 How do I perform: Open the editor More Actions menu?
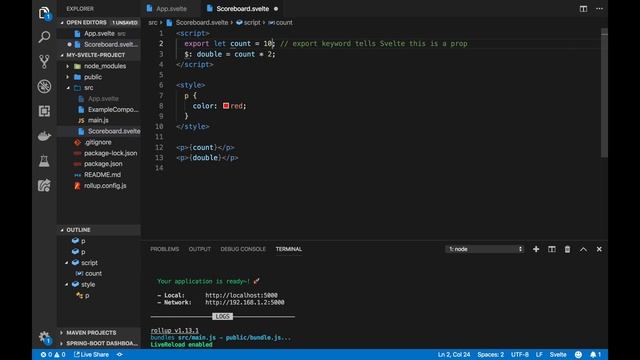599,9
